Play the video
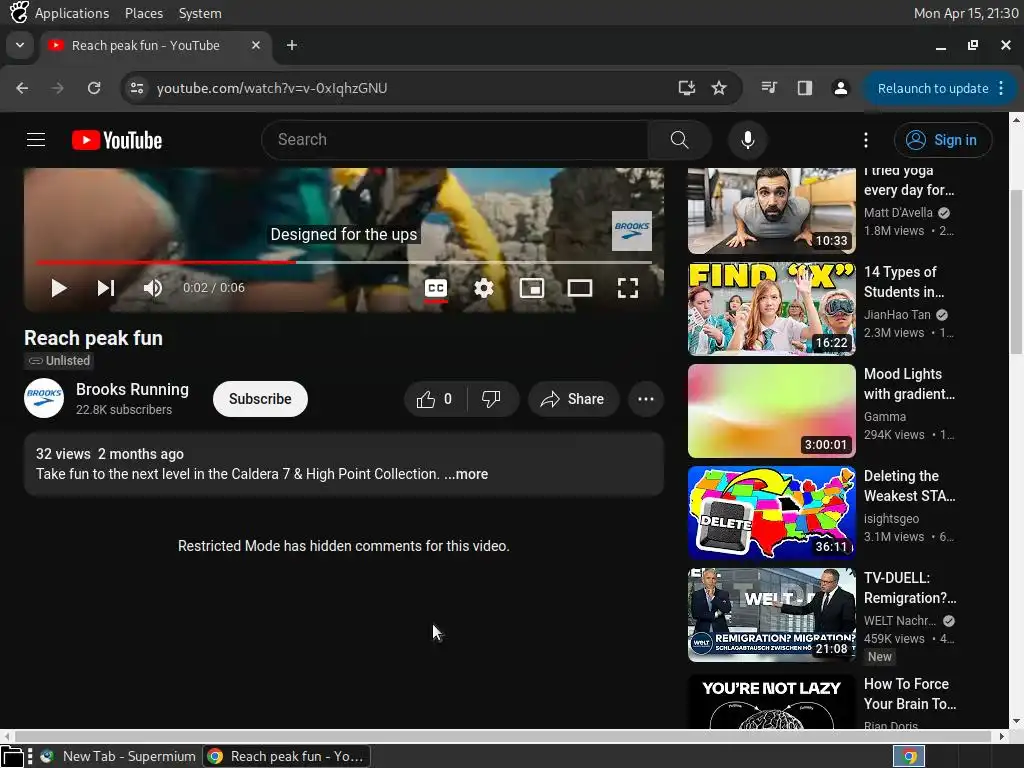Viewport: 1024px width, 768px height. coord(59,288)
